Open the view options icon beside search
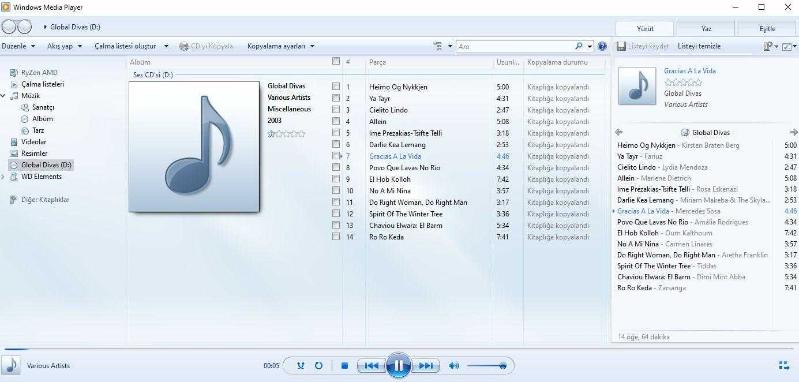Screen dimensions: 799x382 438,46
